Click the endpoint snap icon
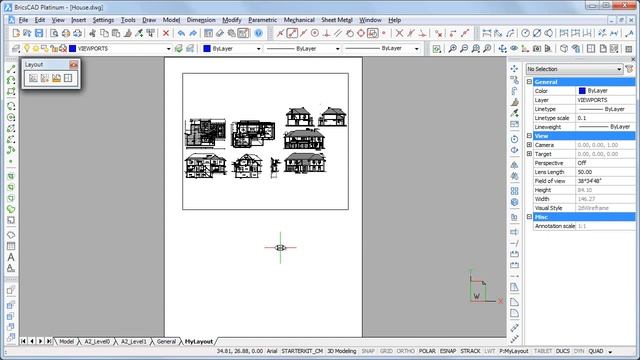Screen dimensions: 640x360 tap(292, 33)
